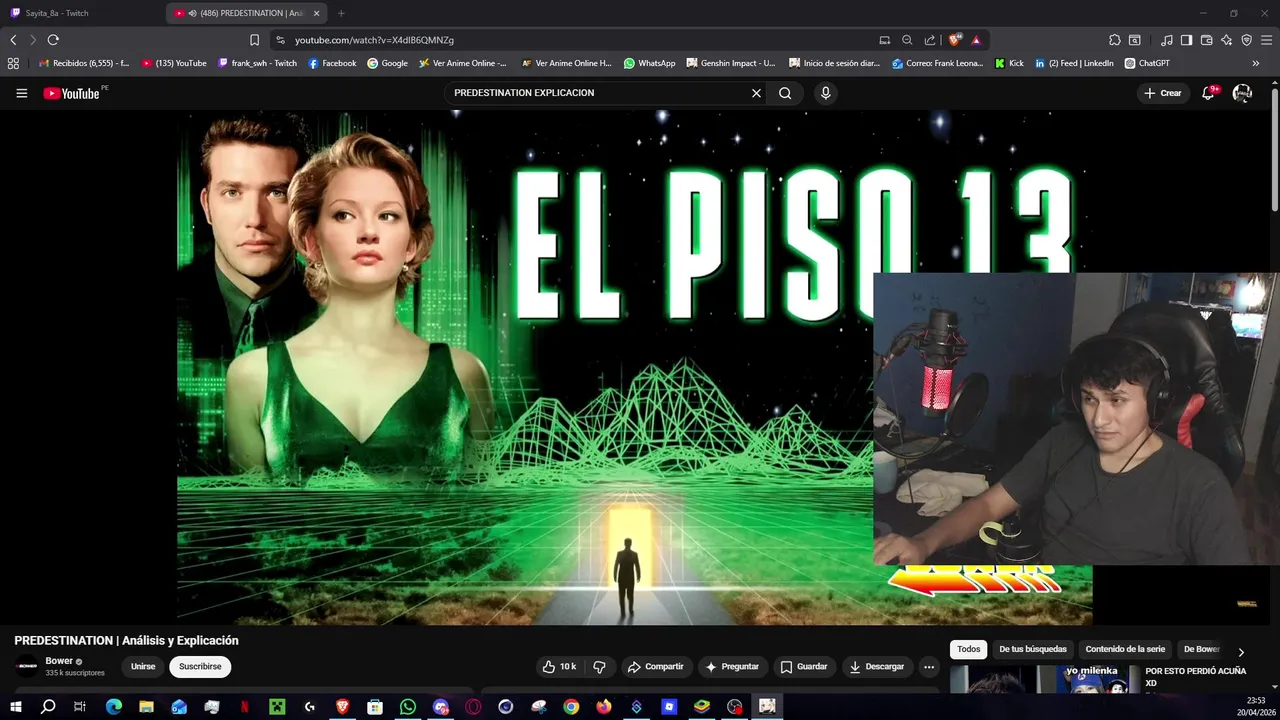Viewport: 1280px width, 720px height.
Task: Open the Genshin Impact bookmark
Action: pyautogui.click(x=731, y=63)
